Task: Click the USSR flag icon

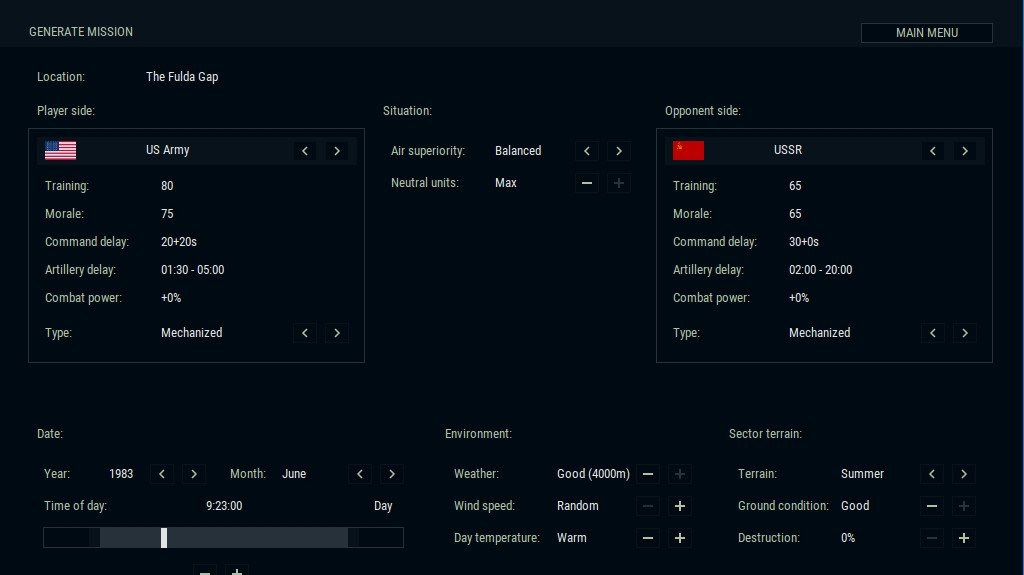Action: click(x=688, y=151)
